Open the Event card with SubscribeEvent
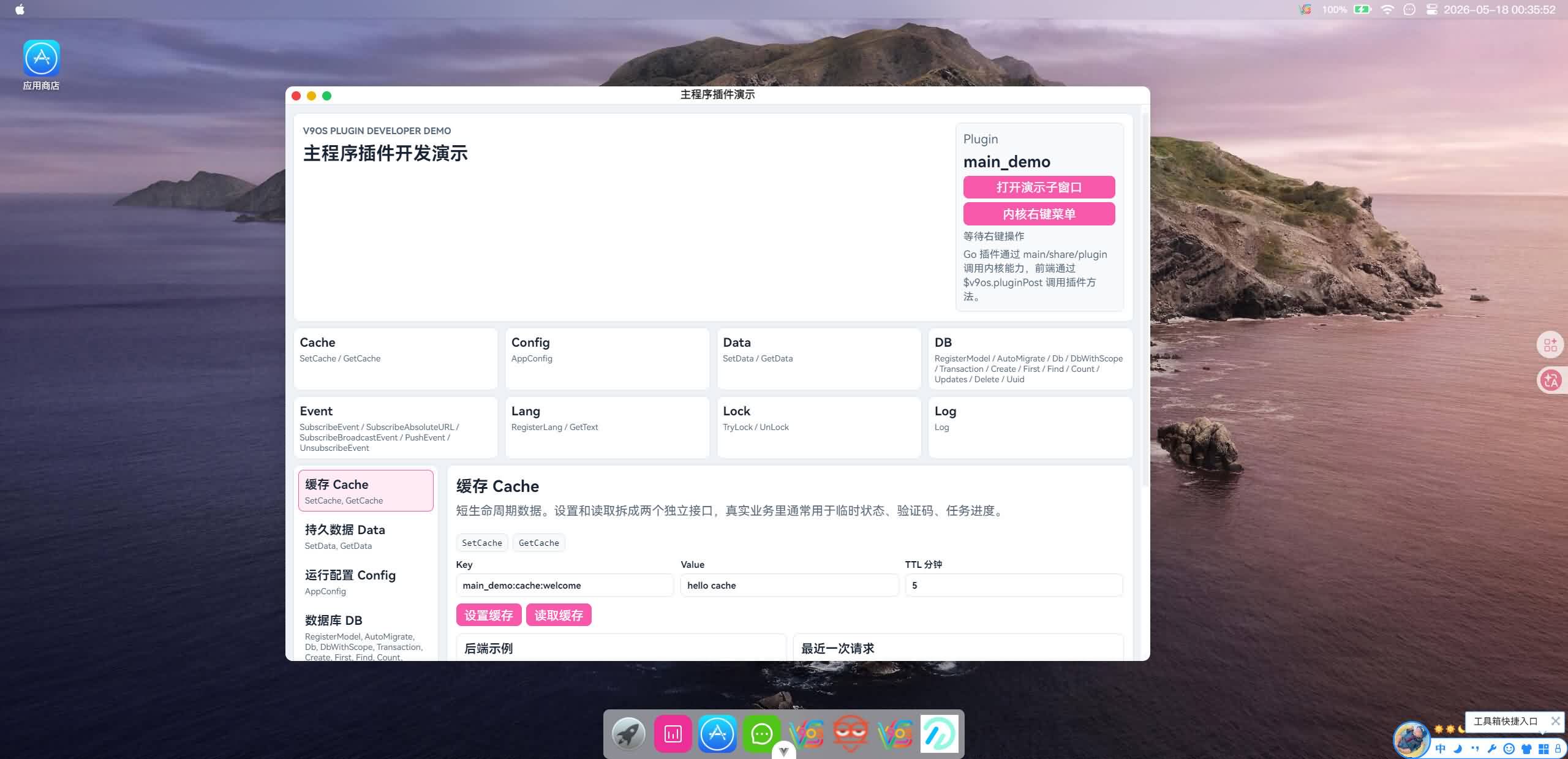The height and width of the screenshot is (759, 1568). tap(396, 427)
